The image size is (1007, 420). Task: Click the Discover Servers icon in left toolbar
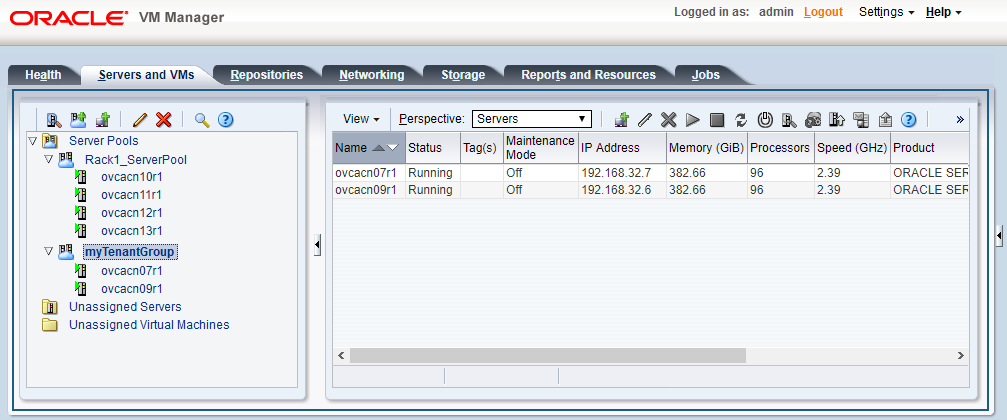(54, 119)
